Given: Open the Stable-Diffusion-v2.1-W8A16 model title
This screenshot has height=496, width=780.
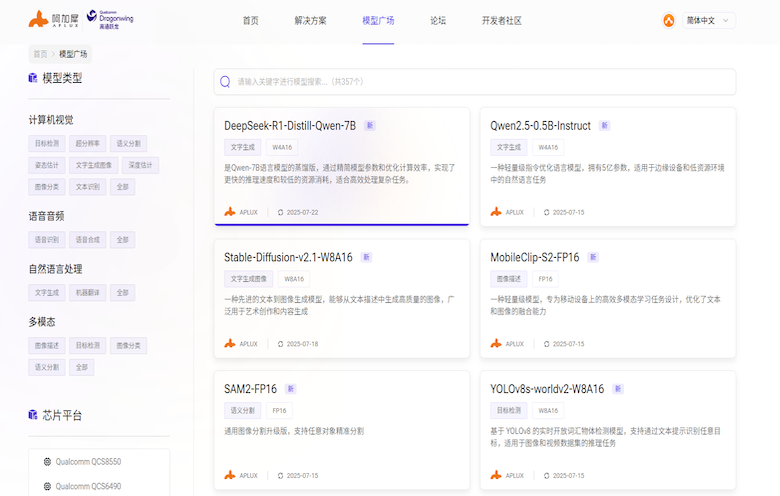Looking at the screenshot, I should [288, 257].
